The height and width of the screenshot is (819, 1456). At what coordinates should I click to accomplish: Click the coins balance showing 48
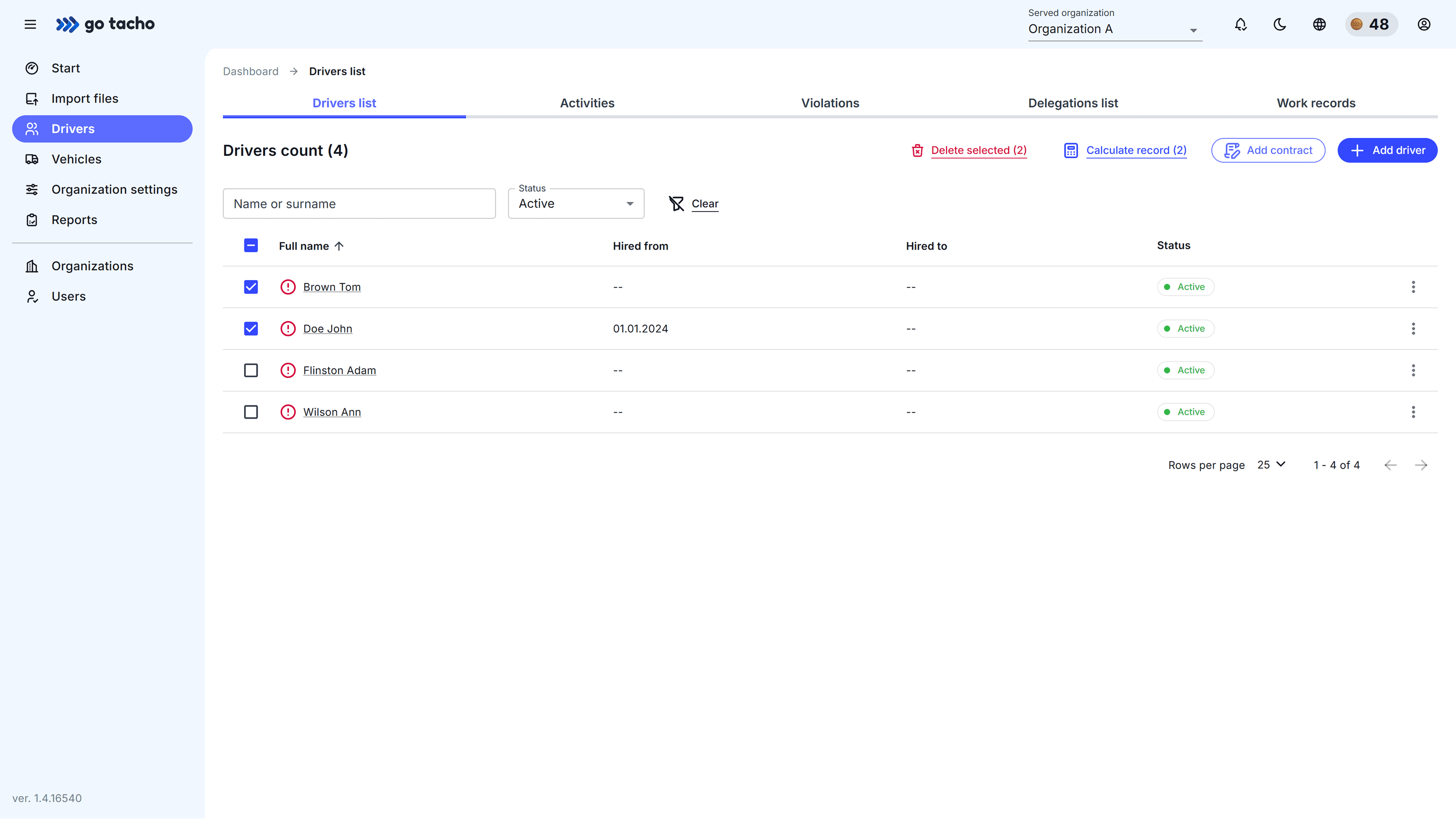(1372, 24)
